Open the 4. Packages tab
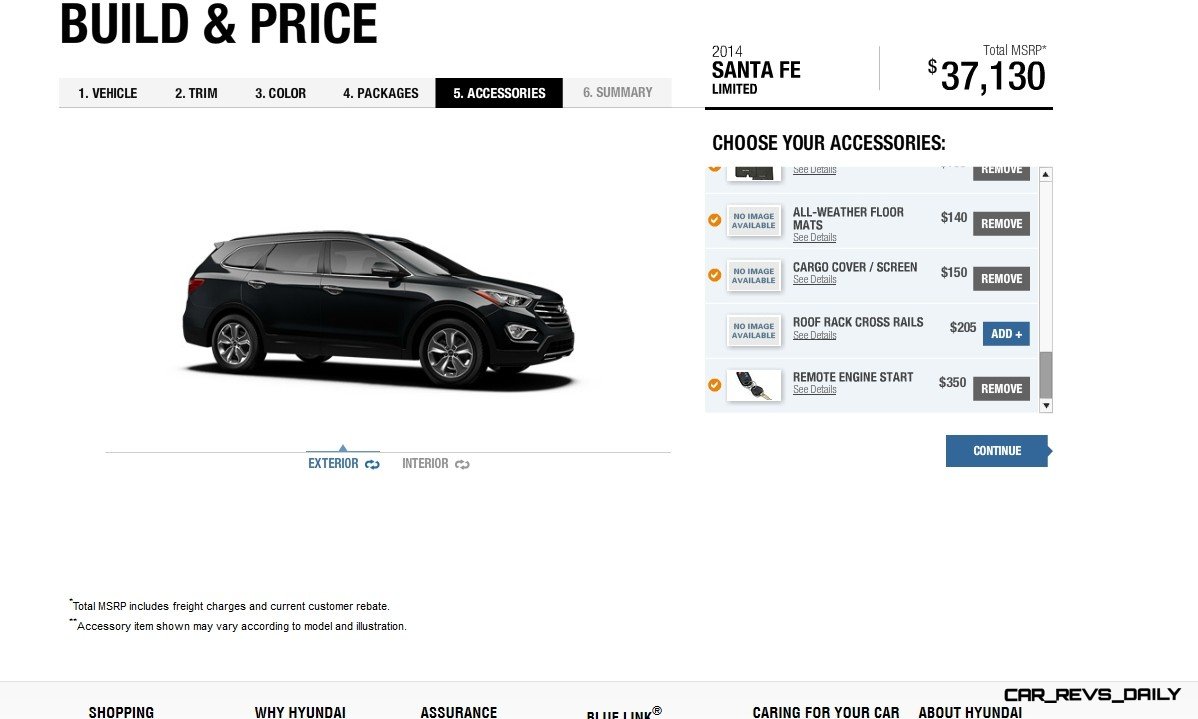The height and width of the screenshot is (719, 1198). click(380, 93)
